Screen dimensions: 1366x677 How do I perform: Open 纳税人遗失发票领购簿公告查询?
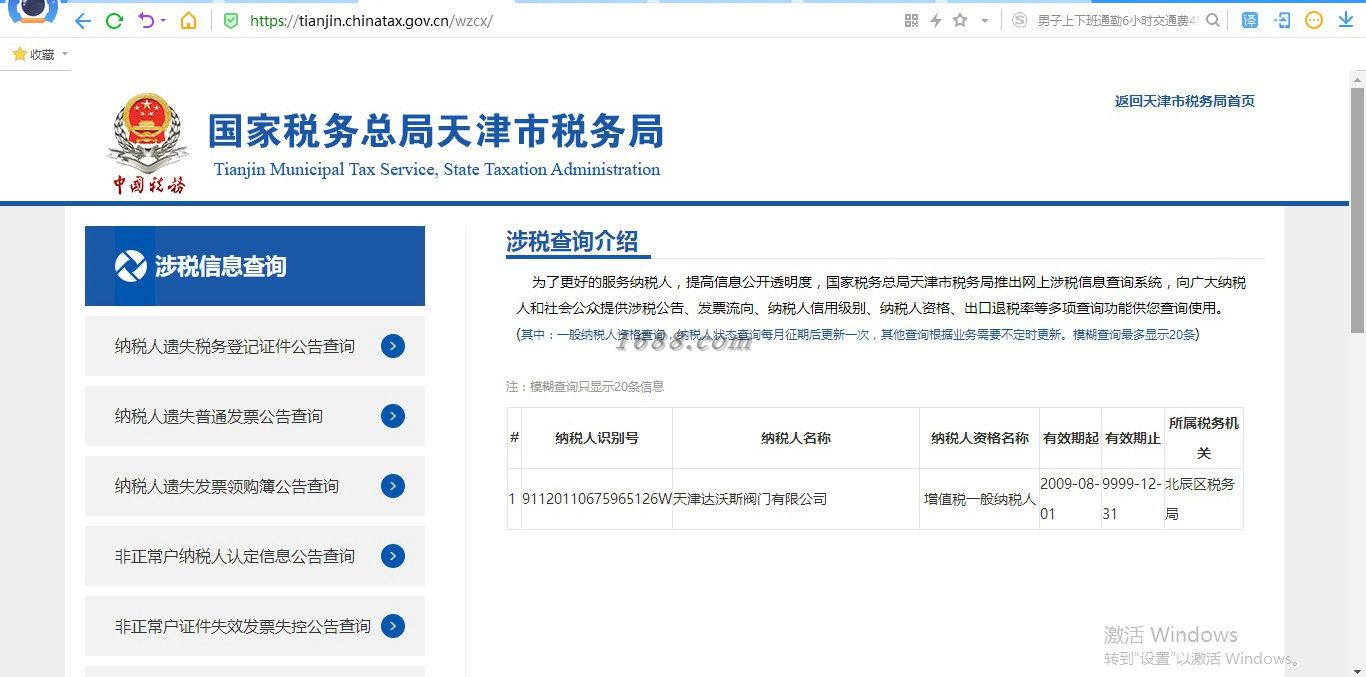click(227, 486)
